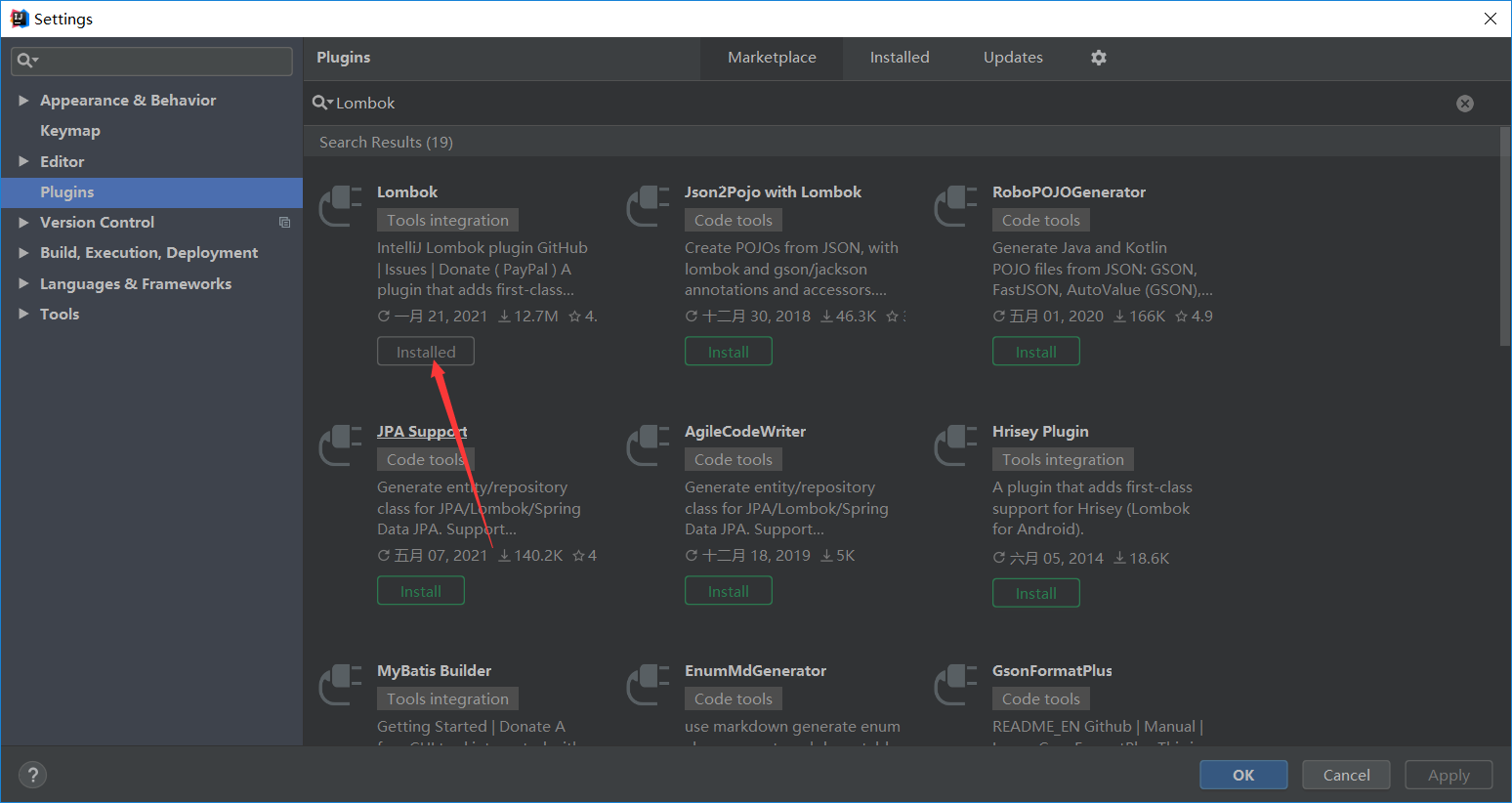The height and width of the screenshot is (803, 1512).
Task: Click the Installed button for Lombok
Action: 426,352
